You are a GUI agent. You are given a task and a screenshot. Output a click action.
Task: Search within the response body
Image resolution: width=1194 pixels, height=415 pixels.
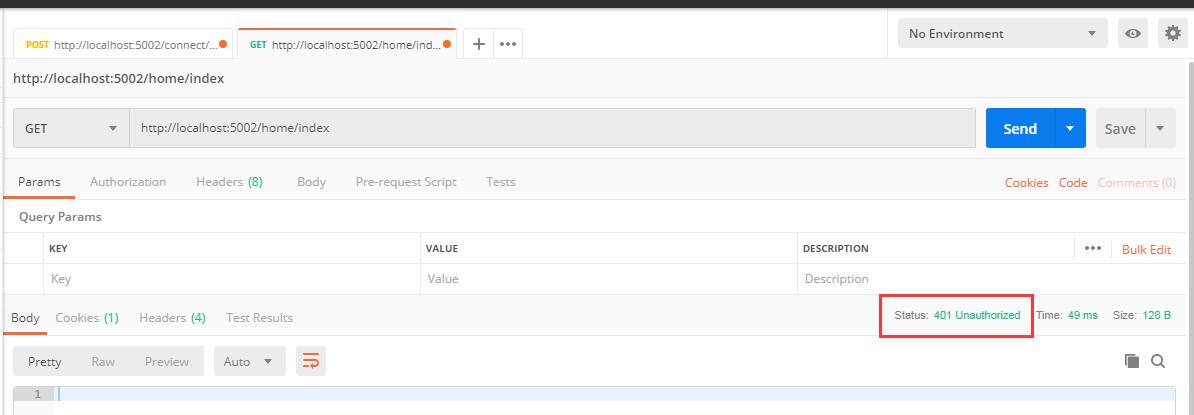pyautogui.click(x=1158, y=361)
